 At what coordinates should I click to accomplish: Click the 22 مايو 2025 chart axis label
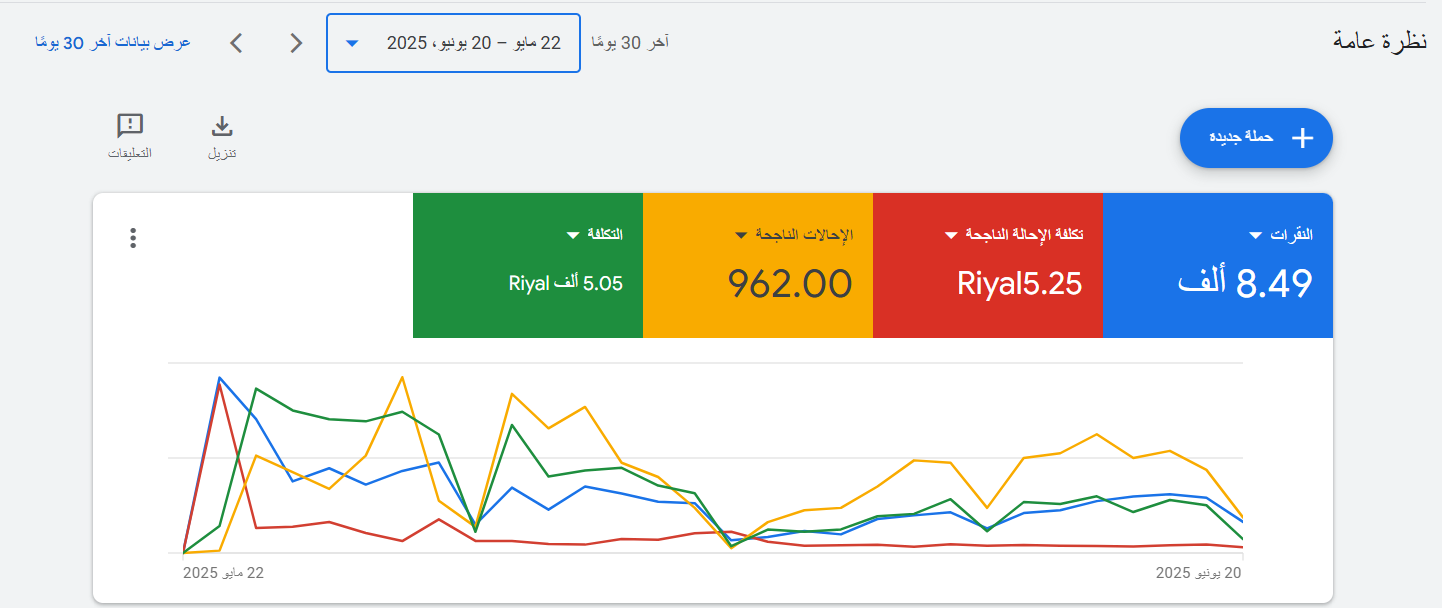point(223,573)
